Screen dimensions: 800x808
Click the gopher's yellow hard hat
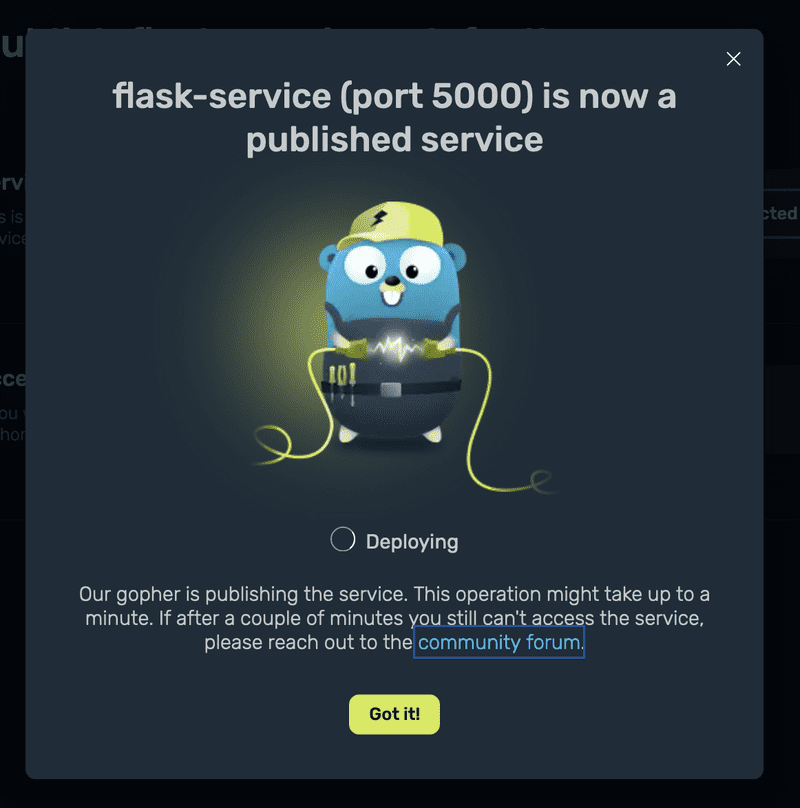pyautogui.click(x=394, y=224)
